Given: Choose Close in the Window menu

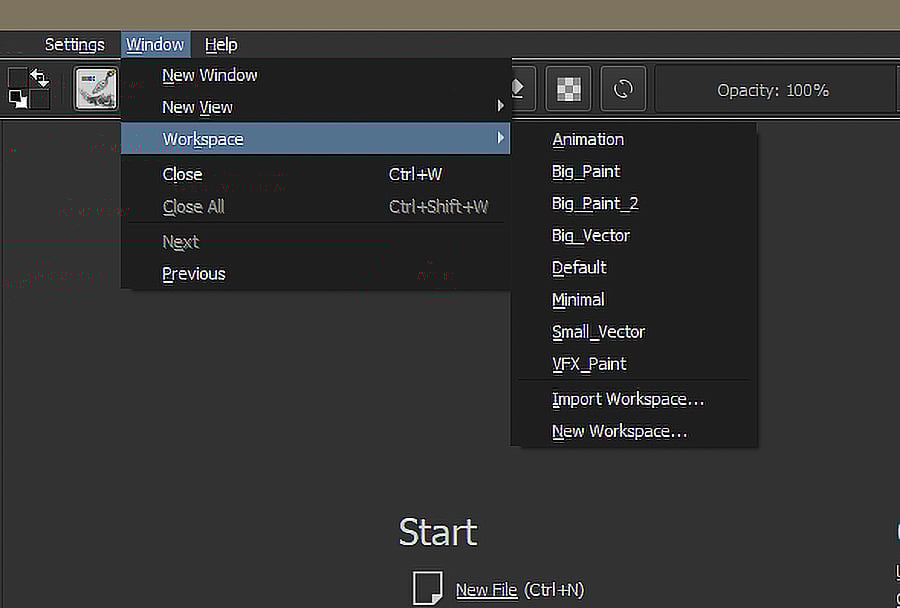Looking at the screenshot, I should coord(316,174).
